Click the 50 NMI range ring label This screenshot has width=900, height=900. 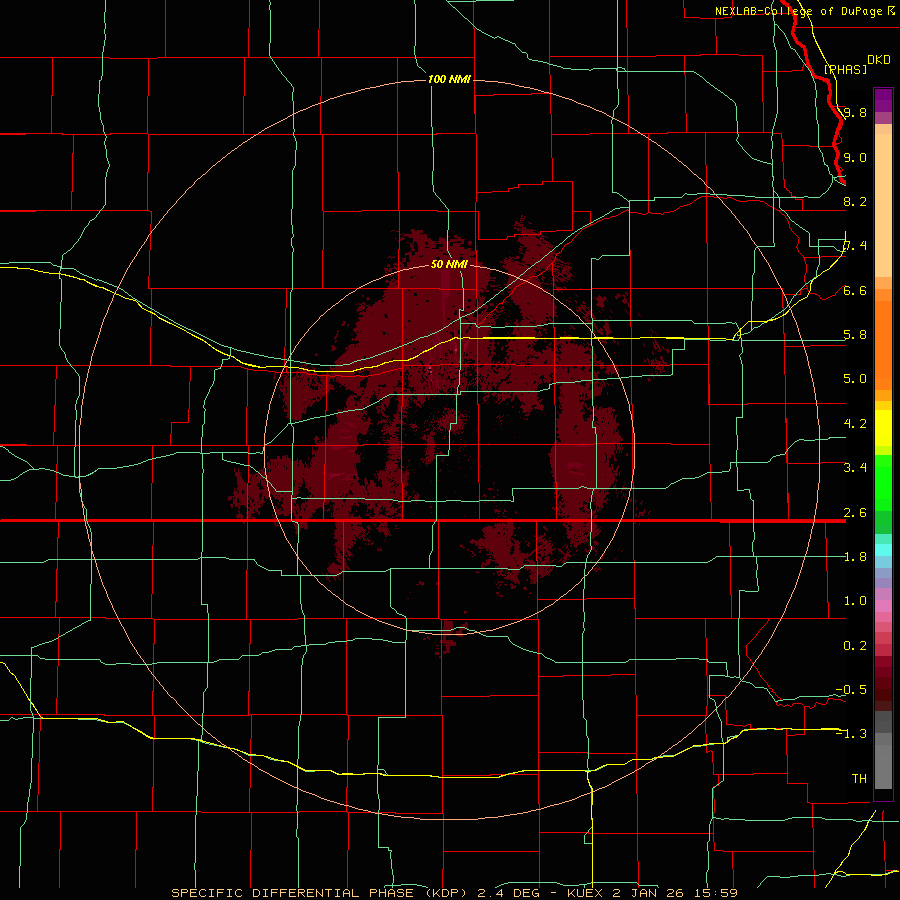tap(449, 264)
